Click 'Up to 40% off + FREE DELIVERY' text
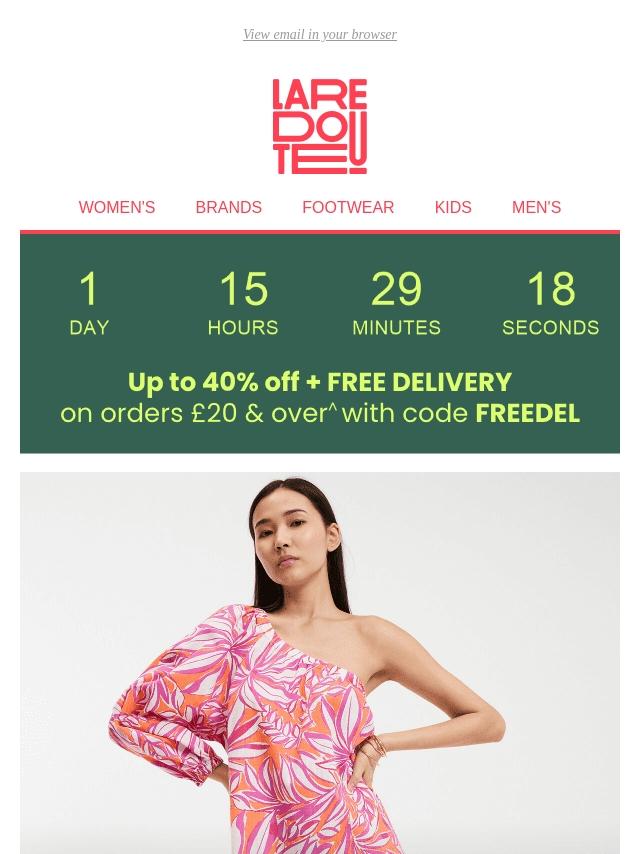Screen dimensions: 640x854 coord(320,382)
